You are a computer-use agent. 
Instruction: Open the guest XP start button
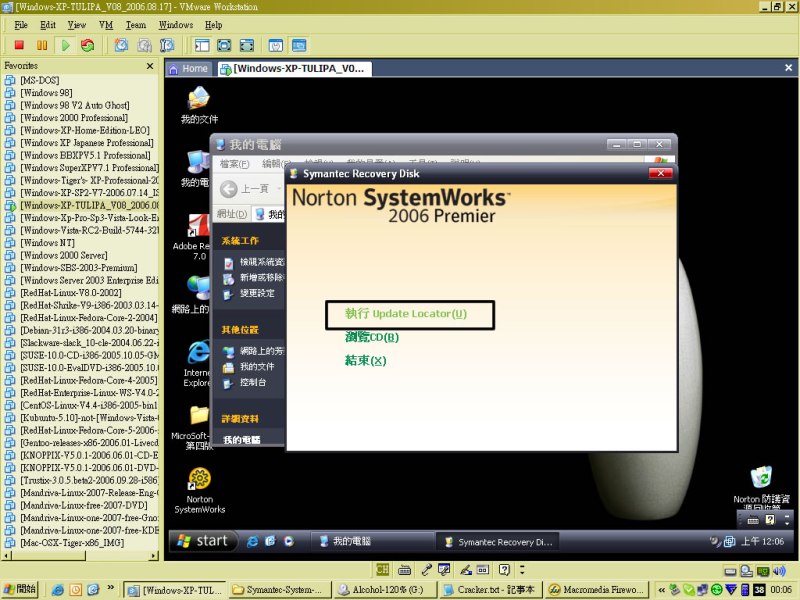point(203,541)
